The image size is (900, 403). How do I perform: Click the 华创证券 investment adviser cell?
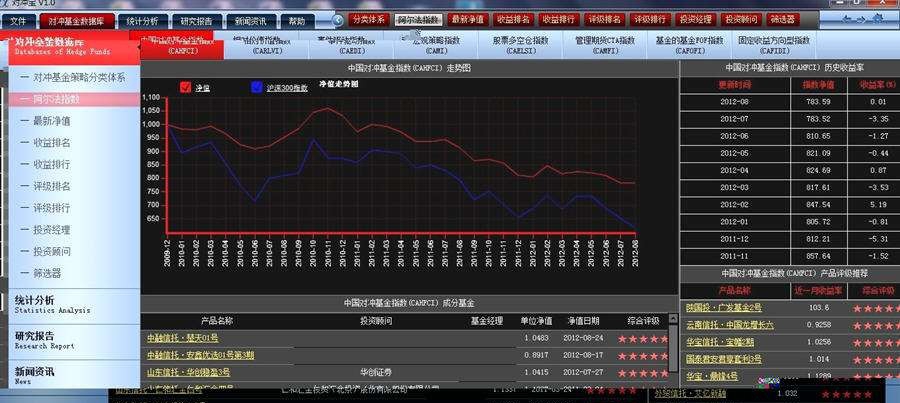(x=376, y=373)
